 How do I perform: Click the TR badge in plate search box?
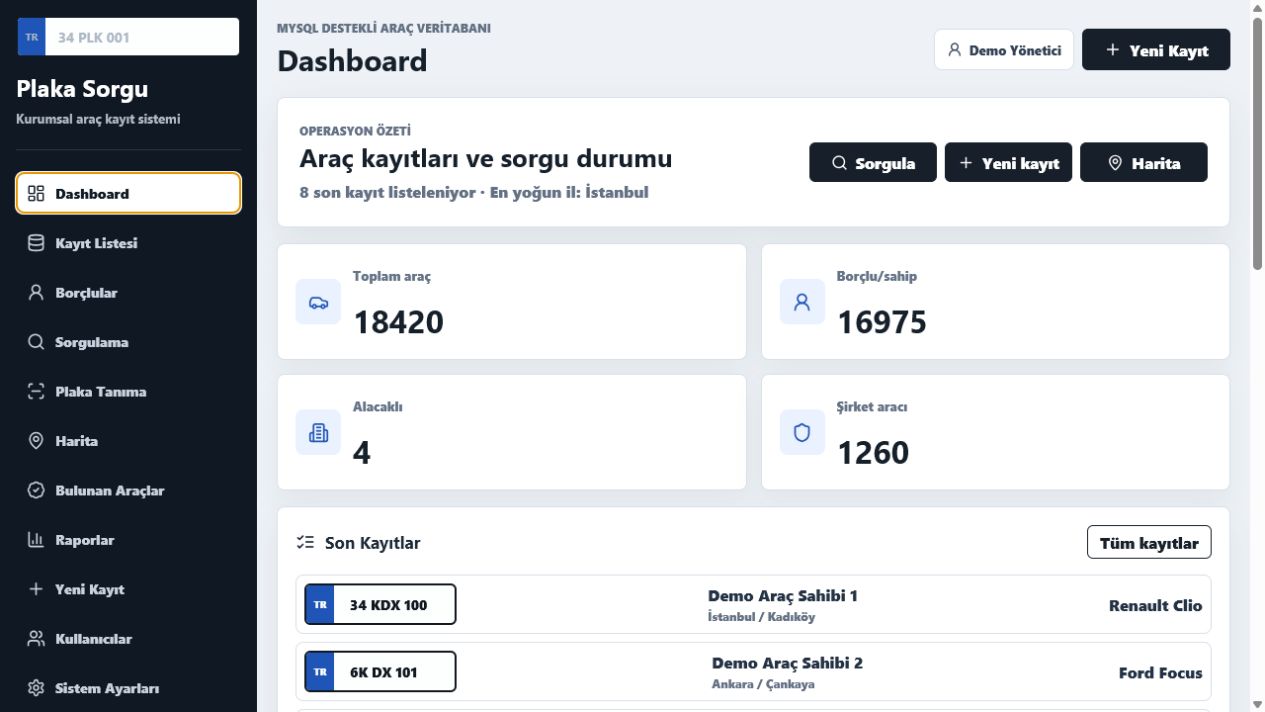[32, 37]
